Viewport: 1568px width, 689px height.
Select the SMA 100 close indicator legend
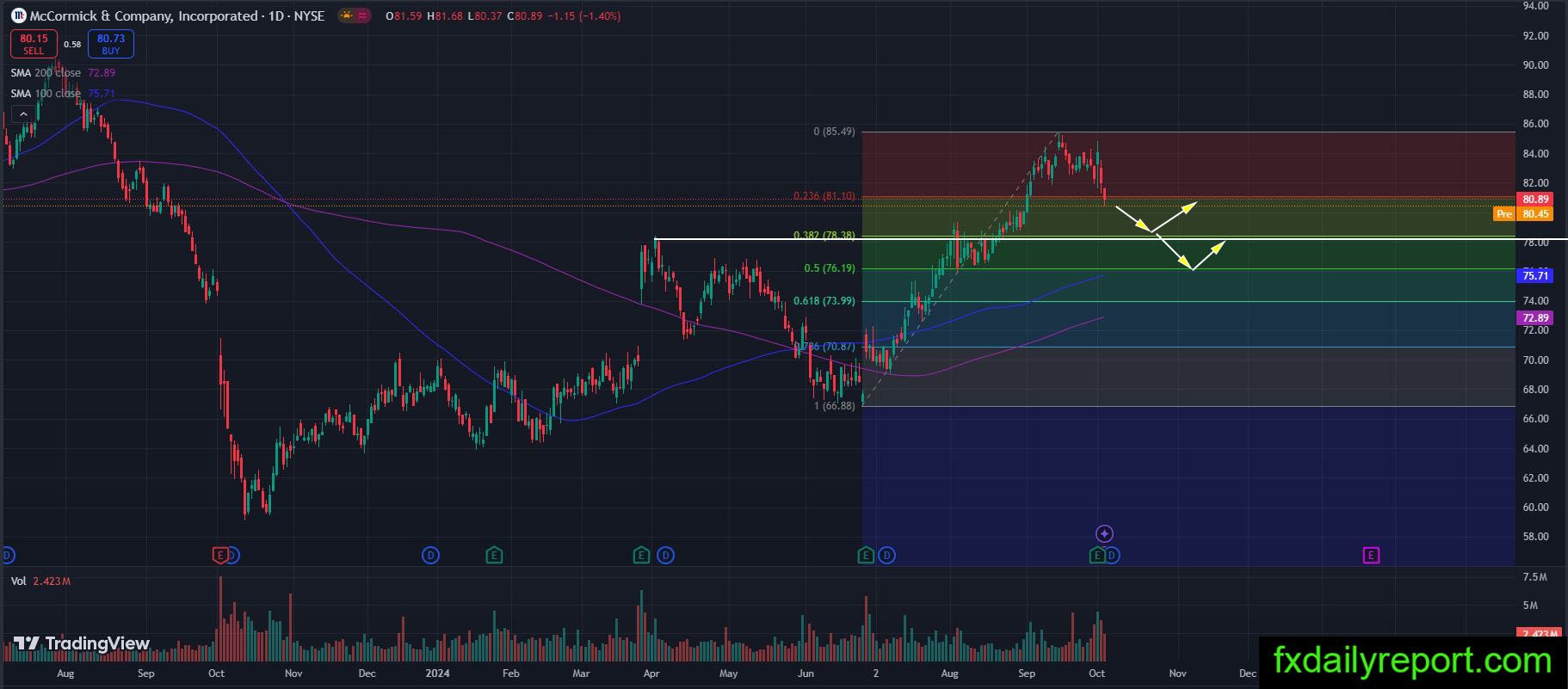[63, 94]
